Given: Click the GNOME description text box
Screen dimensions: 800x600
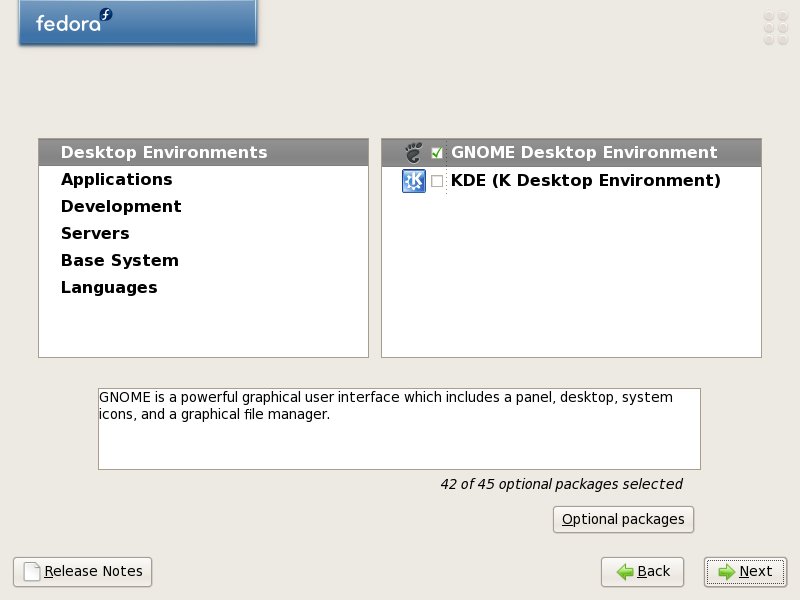Looking at the screenshot, I should [399, 429].
